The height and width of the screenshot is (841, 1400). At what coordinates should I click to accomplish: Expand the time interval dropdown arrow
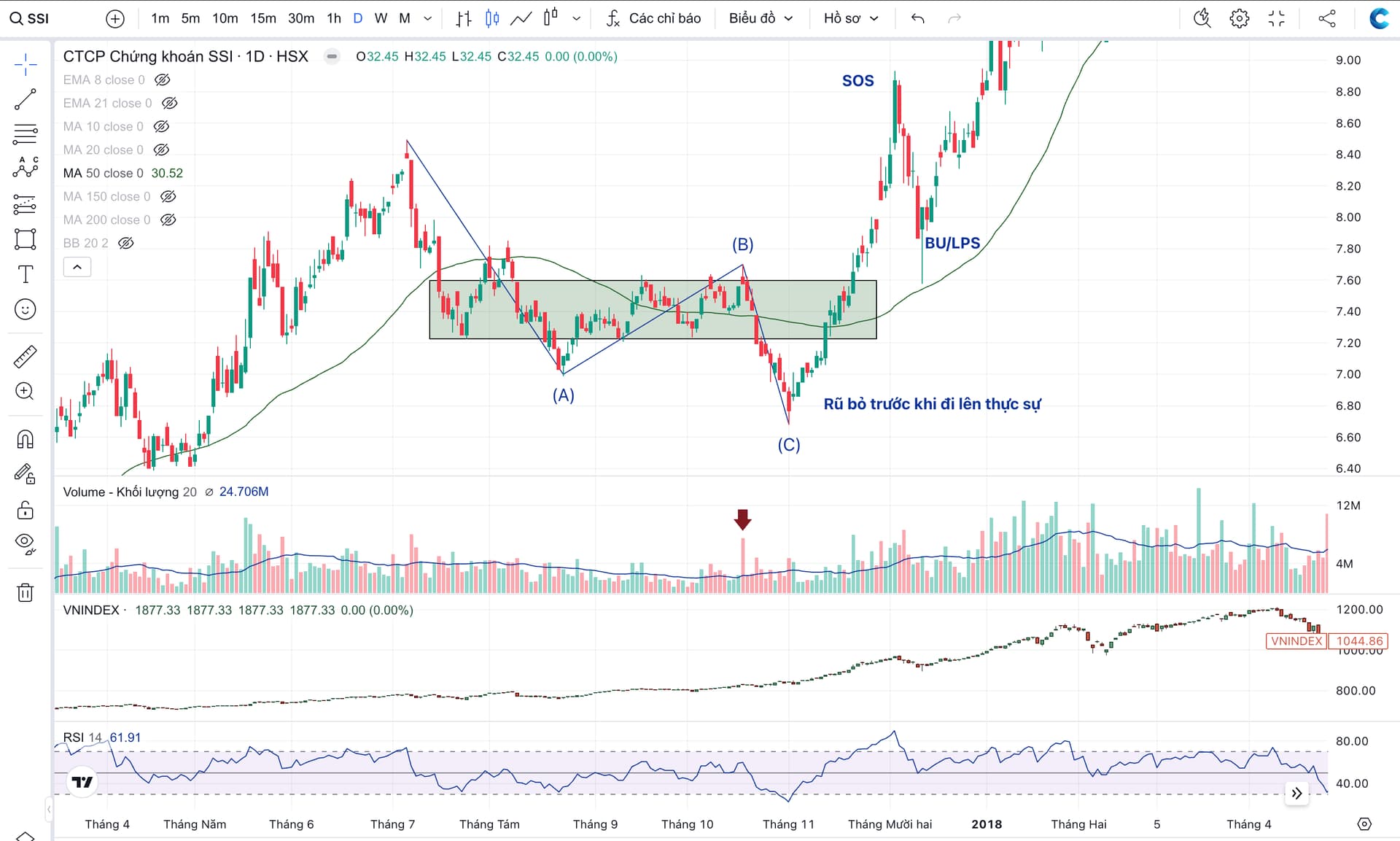pos(428,18)
